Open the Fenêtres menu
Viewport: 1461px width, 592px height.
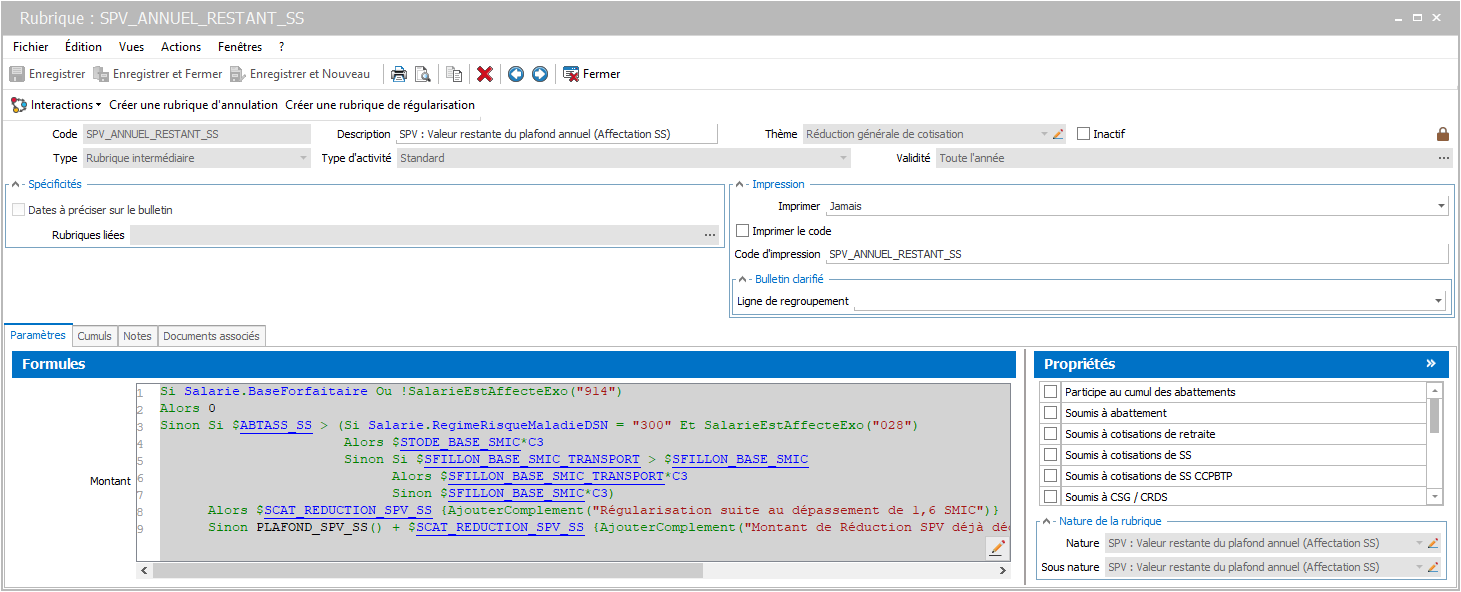240,47
